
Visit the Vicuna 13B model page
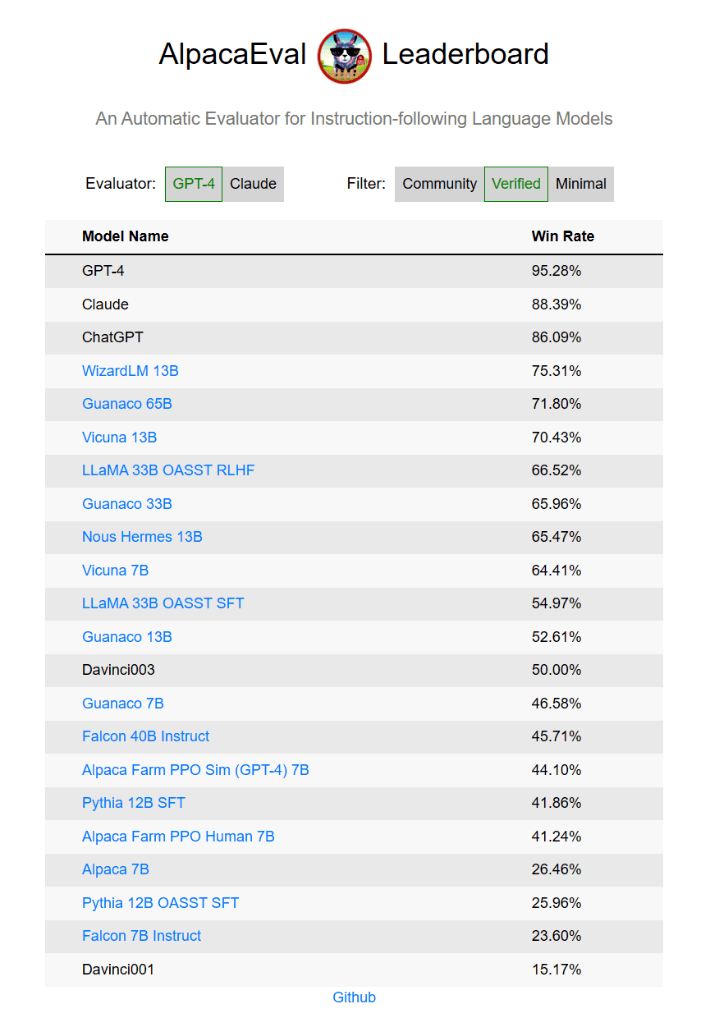[120, 437]
